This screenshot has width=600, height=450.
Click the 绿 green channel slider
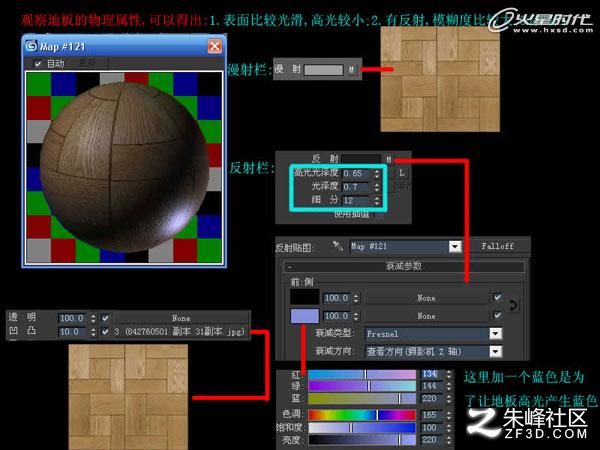coord(362,386)
